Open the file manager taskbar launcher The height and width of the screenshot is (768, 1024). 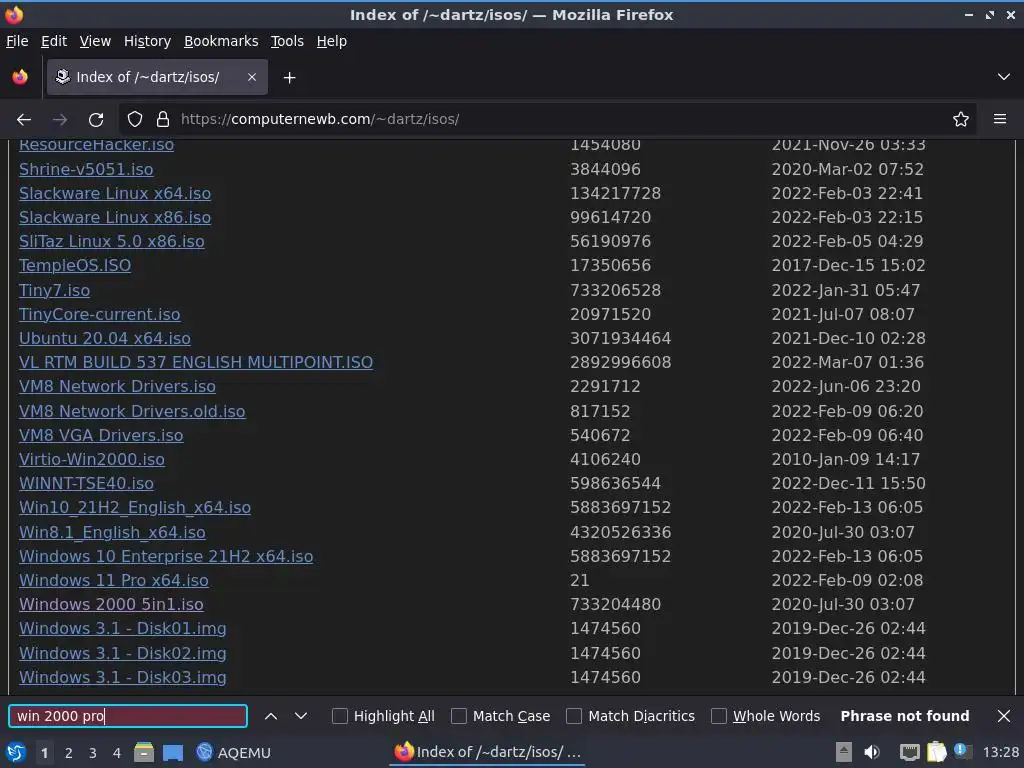(x=144, y=752)
